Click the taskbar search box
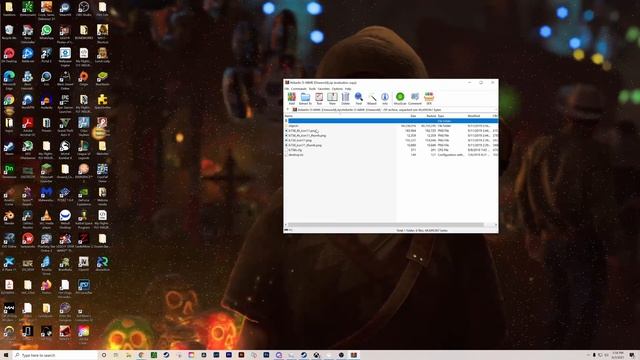The width and height of the screenshot is (640, 360). (x=55, y=355)
